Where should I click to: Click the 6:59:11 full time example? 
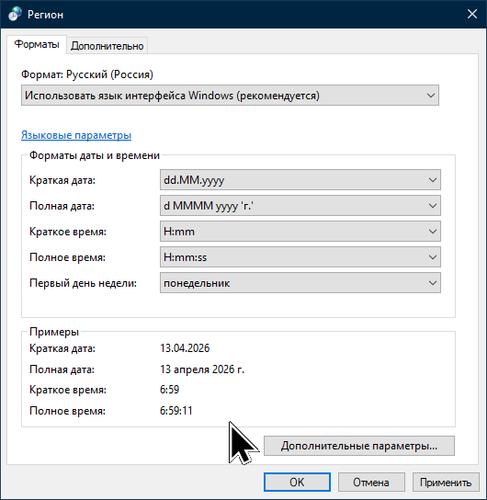pos(176,411)
